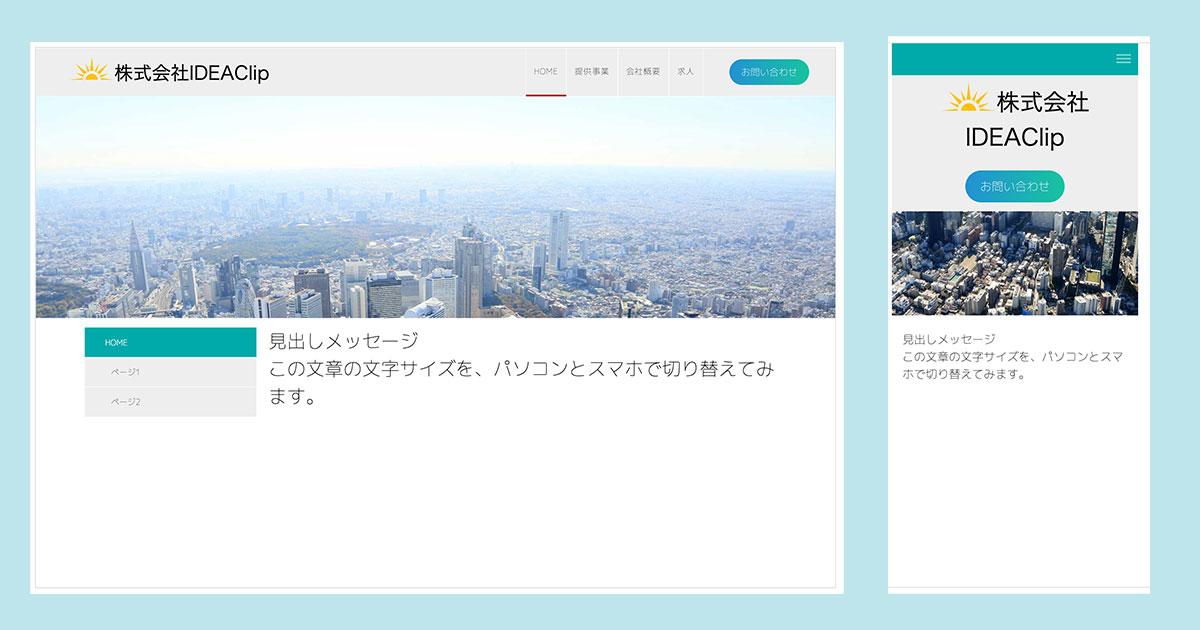Click the desktop paragraph starting この文章の文字サイズを
This screenshot has height=630, width=1200.
[521, 383]
